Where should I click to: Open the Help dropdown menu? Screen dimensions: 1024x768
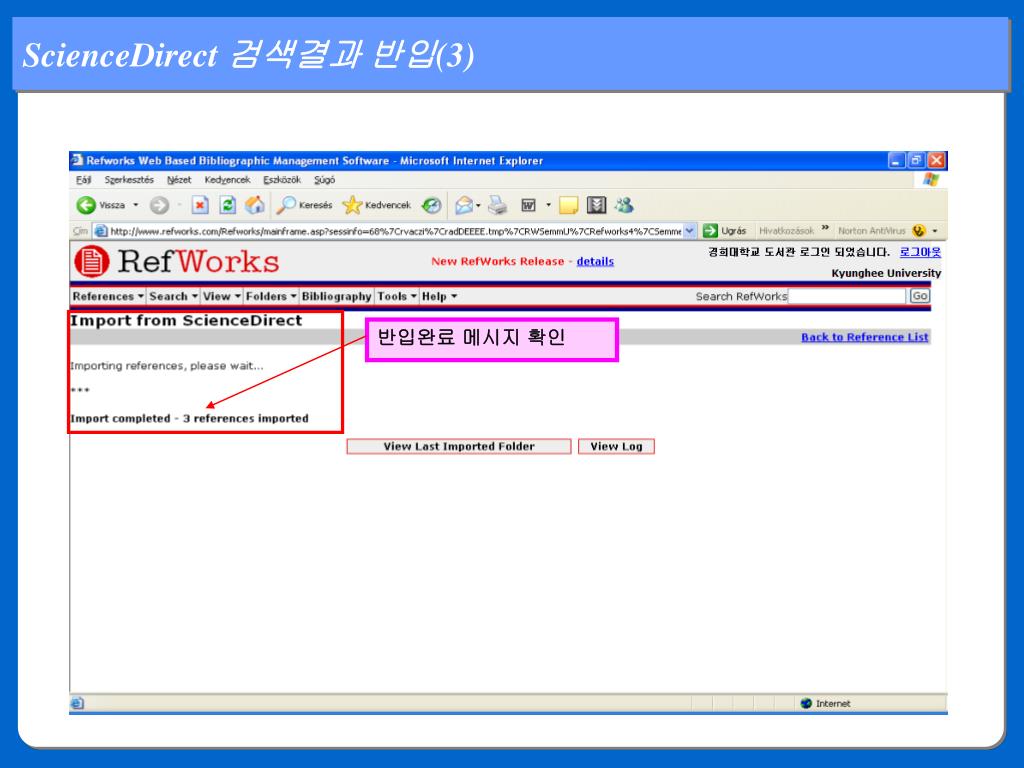pos(439,296)
